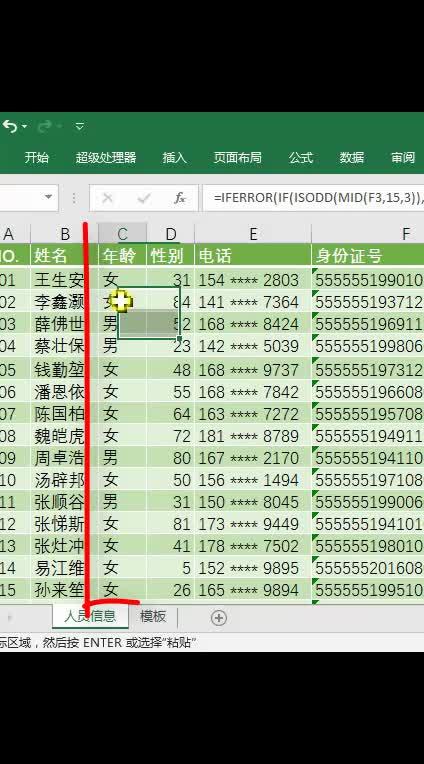
Task: Open the Insert Function fx icon
Action: [180, 198]
